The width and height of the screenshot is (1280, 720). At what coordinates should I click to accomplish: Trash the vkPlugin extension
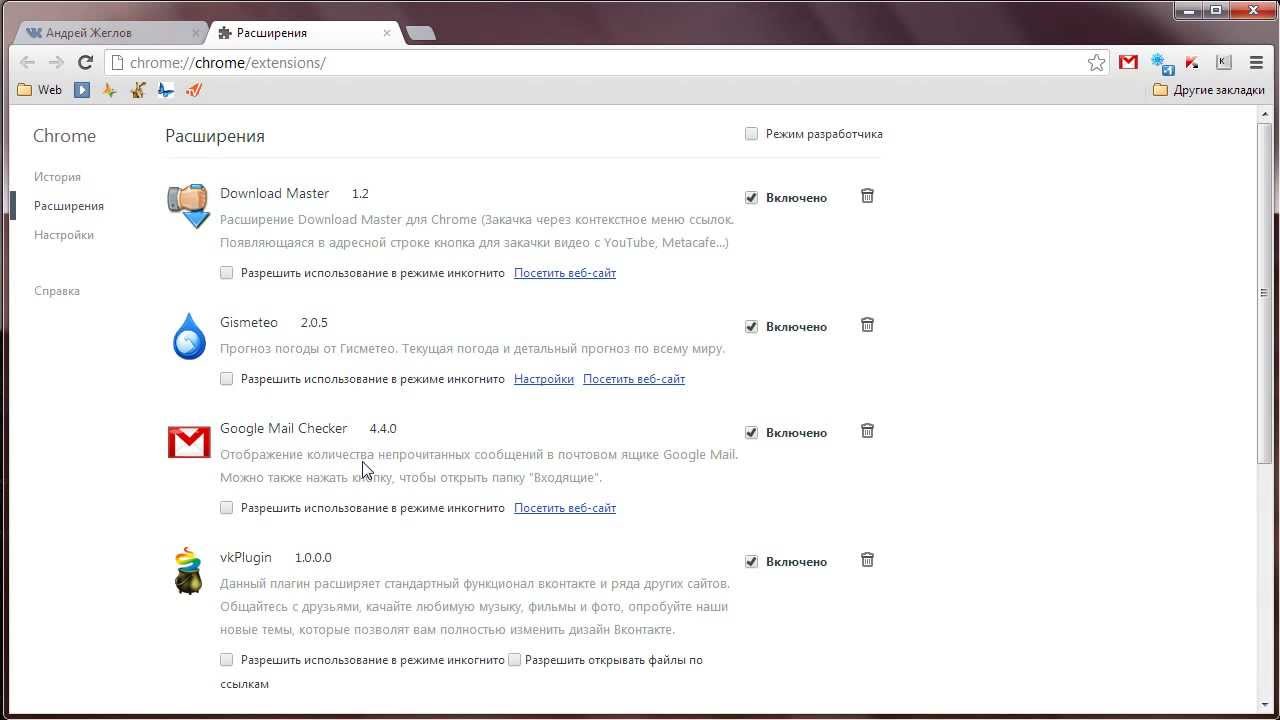tap(867, 560)
